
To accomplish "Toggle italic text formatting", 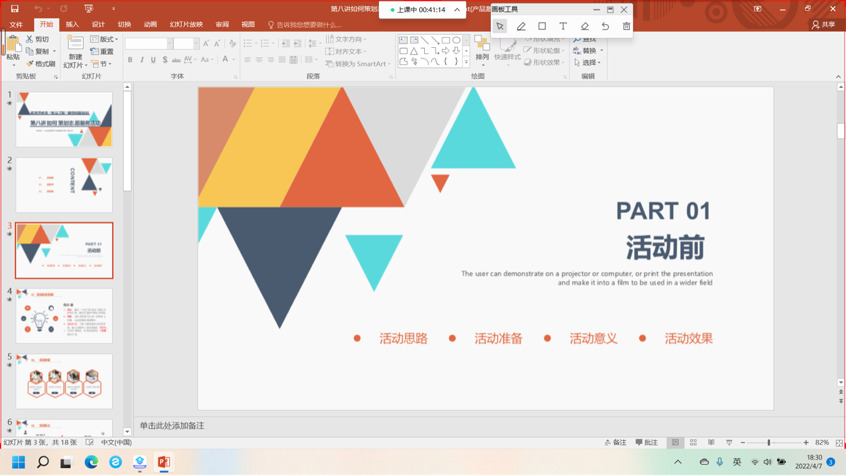I will point(141,60).
